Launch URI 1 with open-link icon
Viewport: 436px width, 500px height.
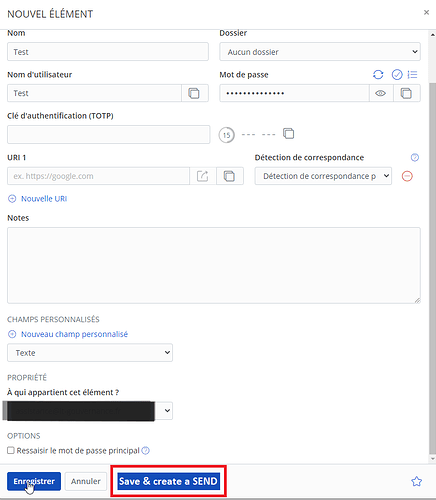202,176
